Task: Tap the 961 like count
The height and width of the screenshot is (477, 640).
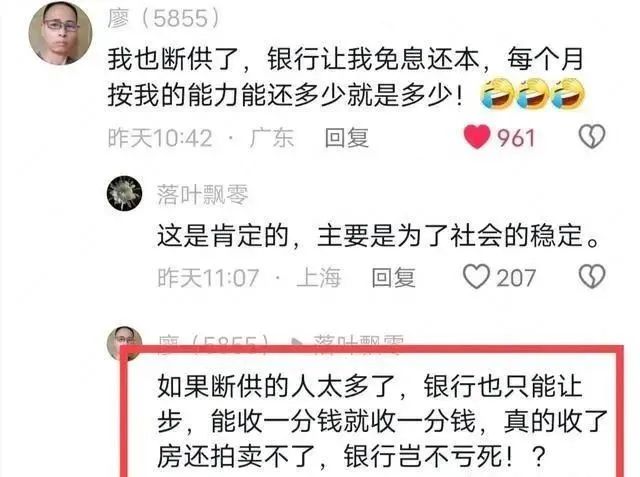Action: (x=516, y=138)
